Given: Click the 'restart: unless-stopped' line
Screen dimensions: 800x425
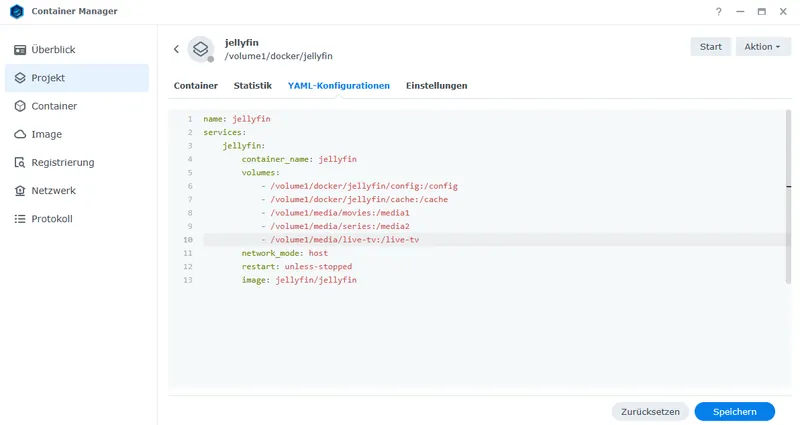Looking at the screenshot, I should pyautogui.click(x=297, y=266).
